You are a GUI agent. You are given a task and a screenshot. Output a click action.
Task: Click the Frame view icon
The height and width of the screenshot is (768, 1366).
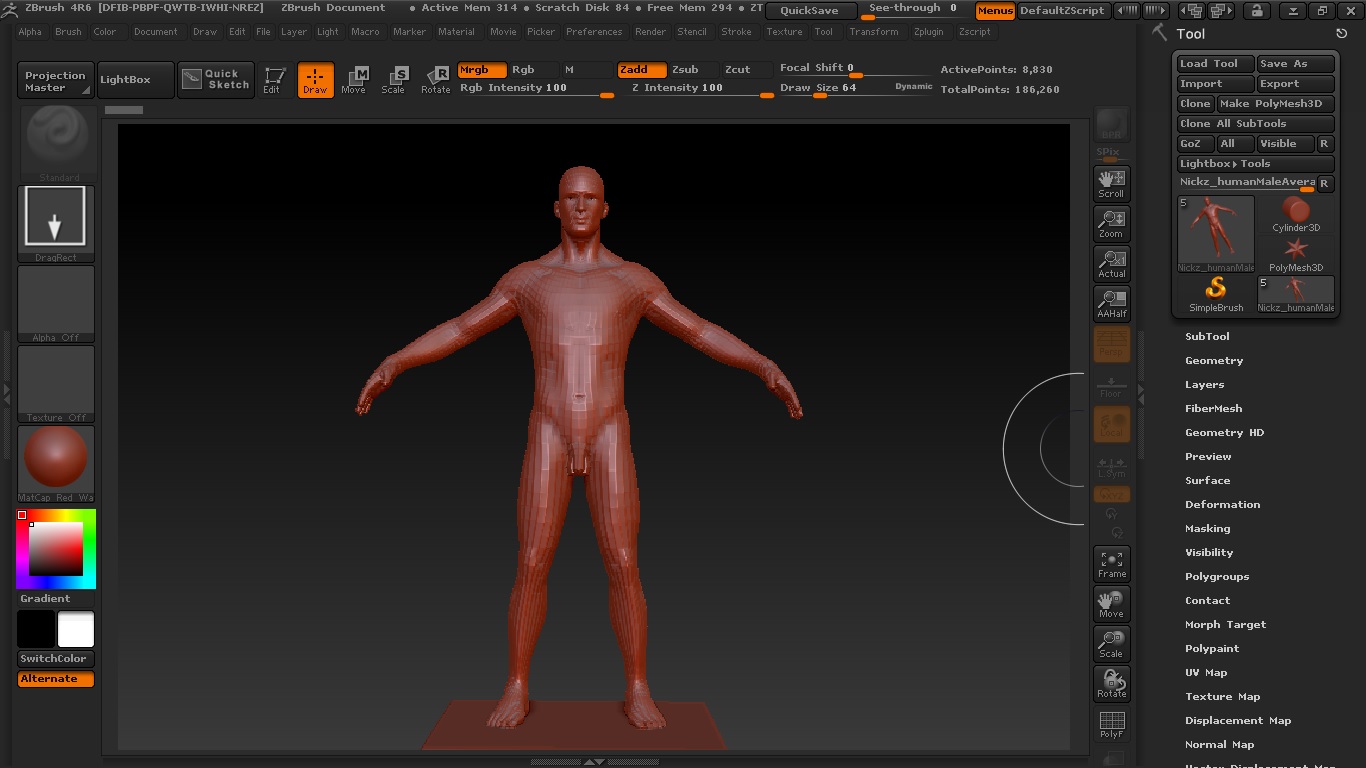click(x=1111, y=564)
